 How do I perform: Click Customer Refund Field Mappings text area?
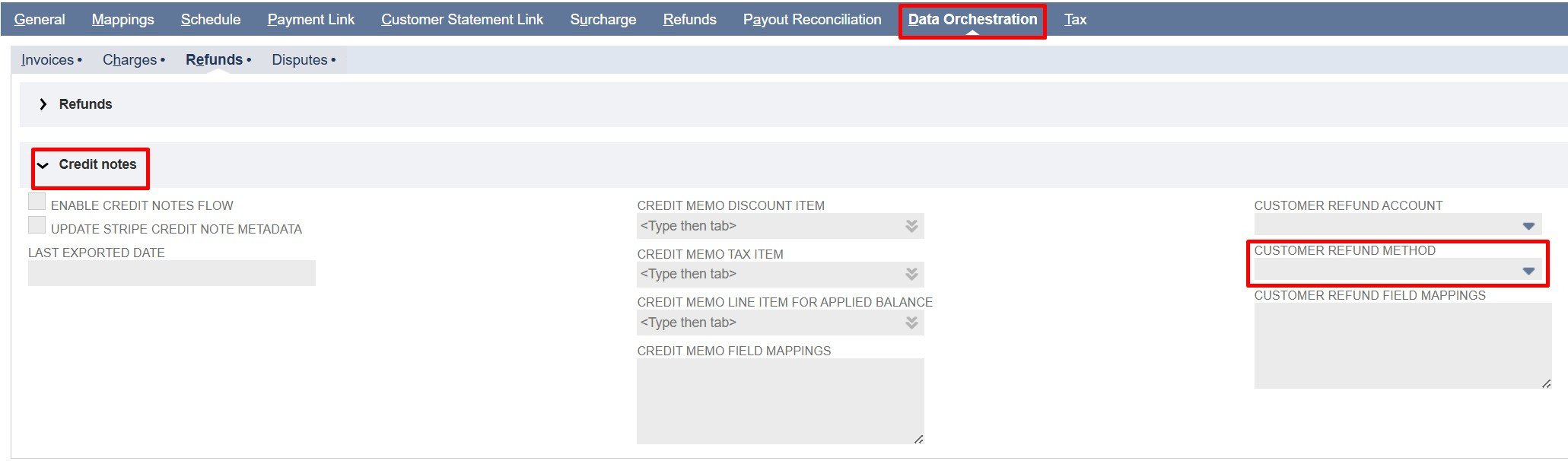(1401, 345)
